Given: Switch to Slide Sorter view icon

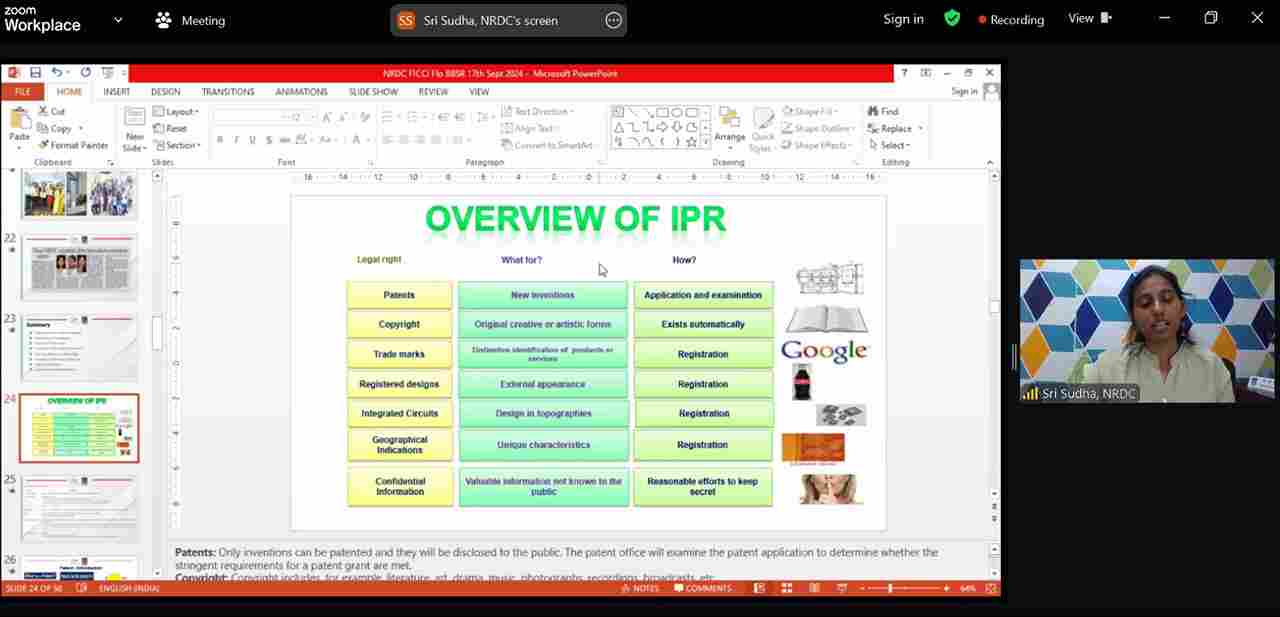Looking at the screenshot, I should coord(786,589).
